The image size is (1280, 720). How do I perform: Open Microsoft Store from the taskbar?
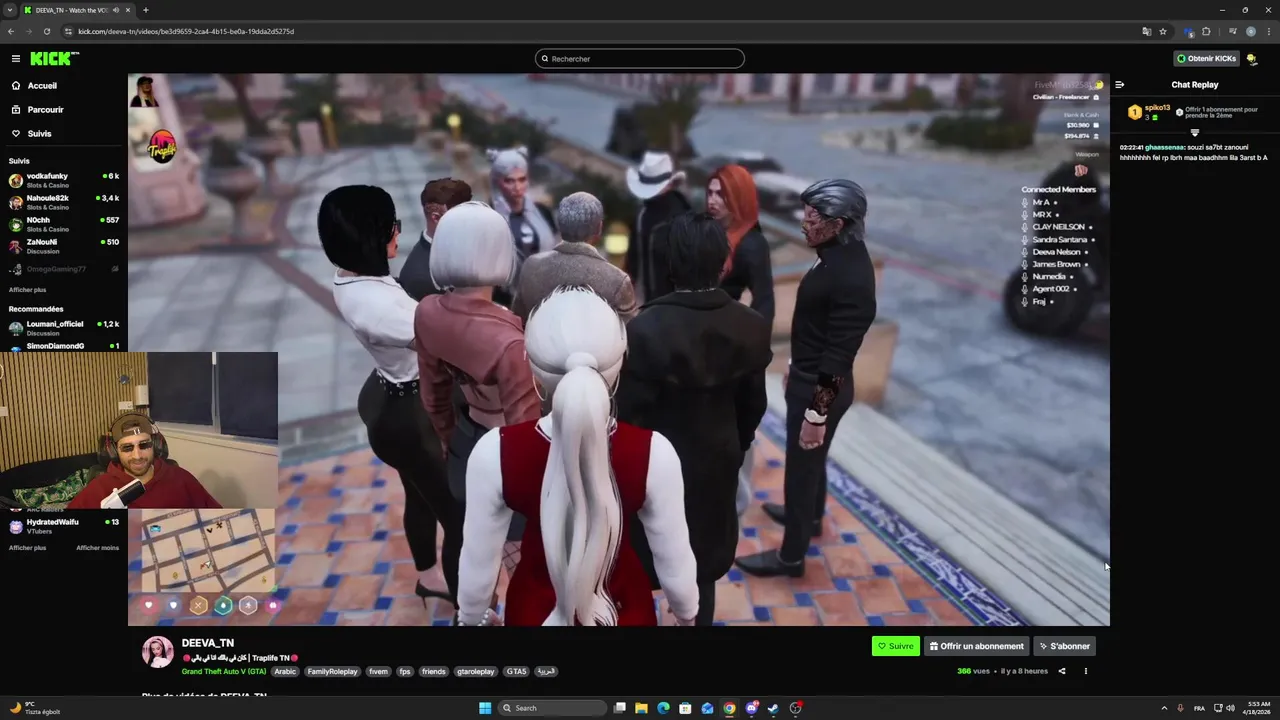685,708
